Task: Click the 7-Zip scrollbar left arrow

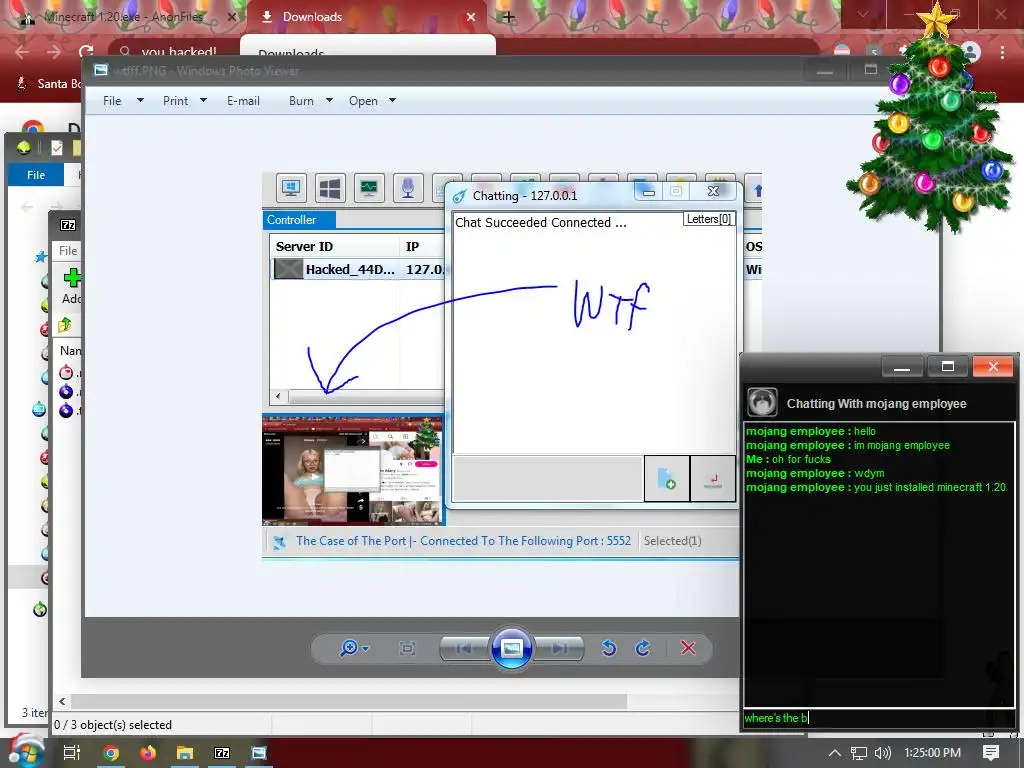Action: point(62,701)
